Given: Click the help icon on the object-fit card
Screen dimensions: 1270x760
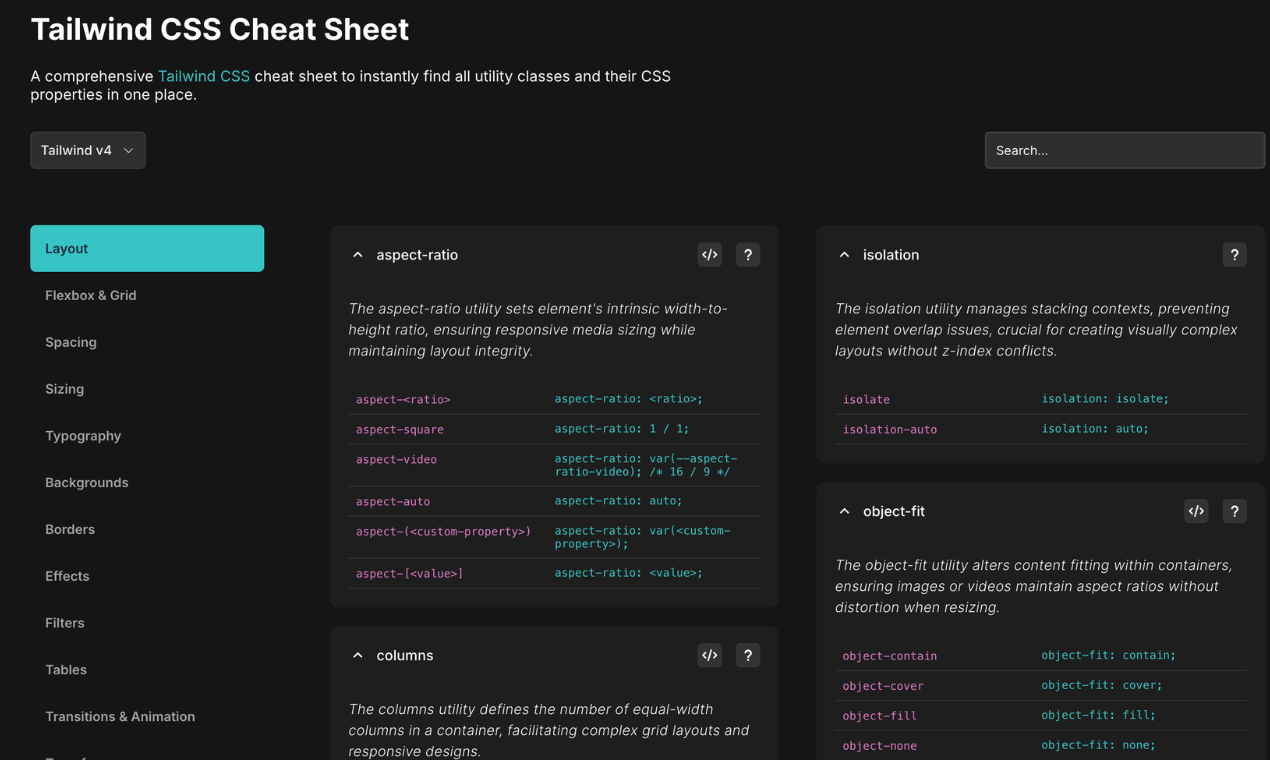Looking at the screenshot, I should (1234, 511).
